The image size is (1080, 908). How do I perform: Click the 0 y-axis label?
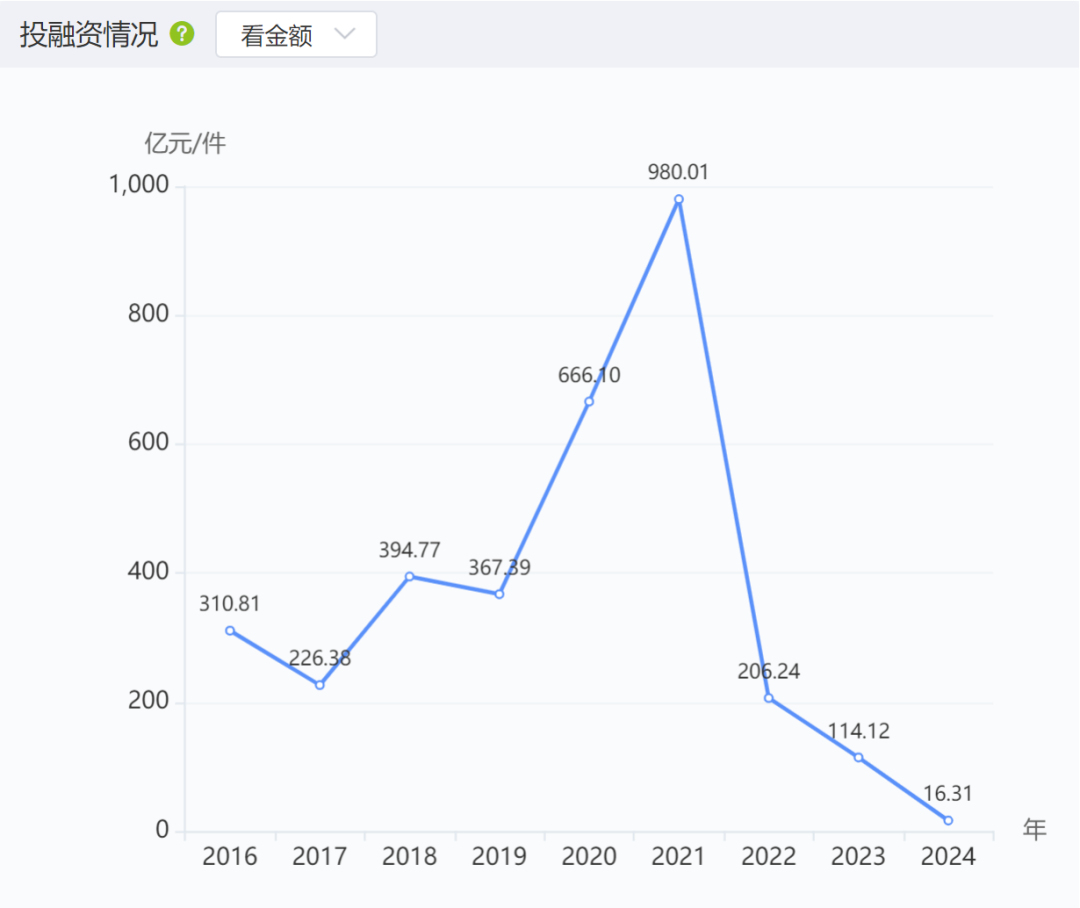click(x=163, y=829)
